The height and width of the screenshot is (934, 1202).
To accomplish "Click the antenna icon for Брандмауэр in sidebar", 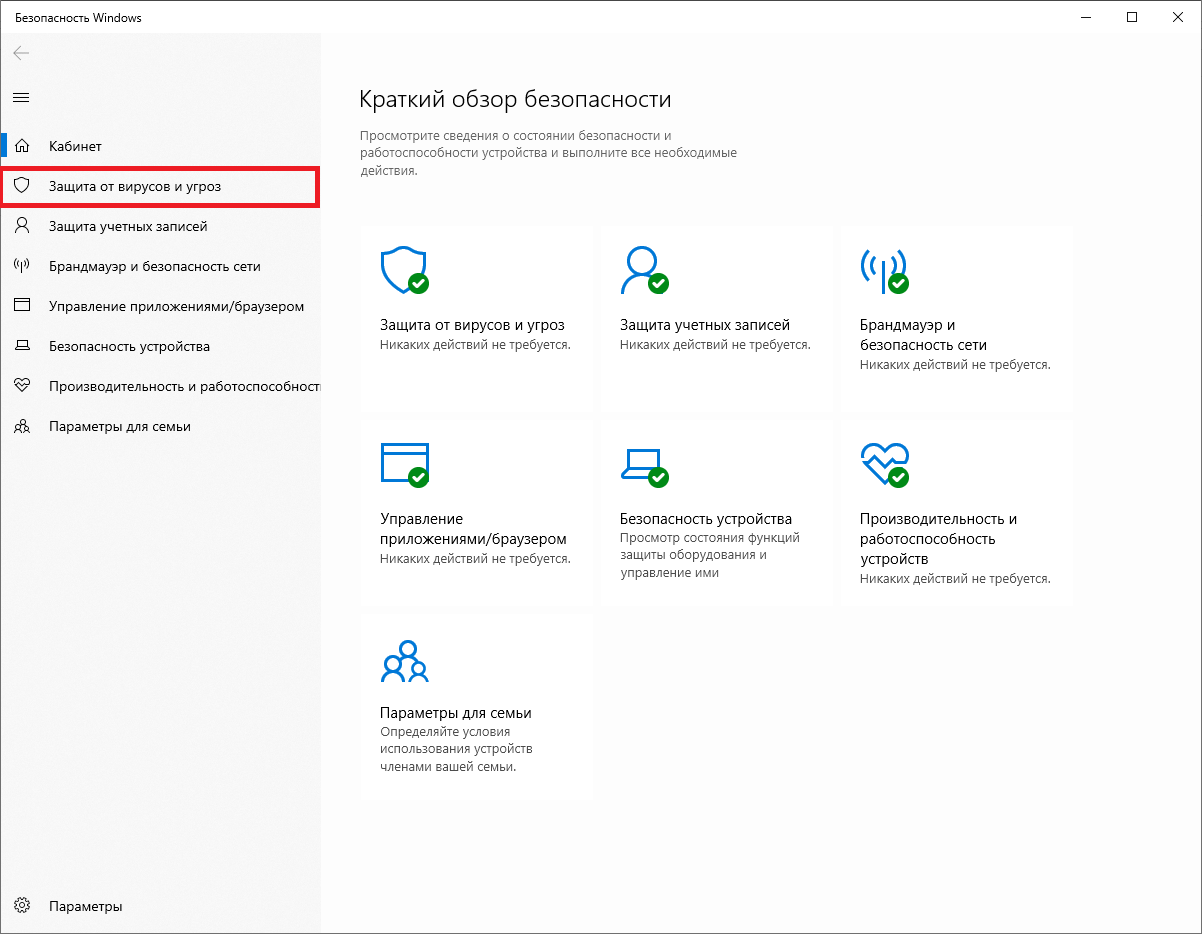I will click(x=22, y=266).
